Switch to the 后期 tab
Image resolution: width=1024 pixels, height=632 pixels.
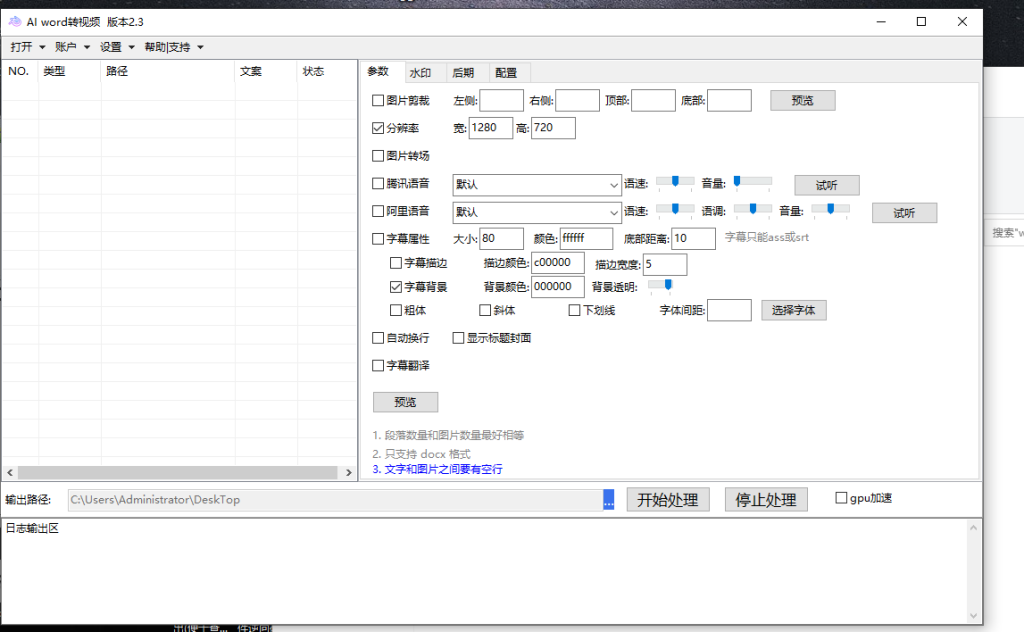click(x=463, y=72)
